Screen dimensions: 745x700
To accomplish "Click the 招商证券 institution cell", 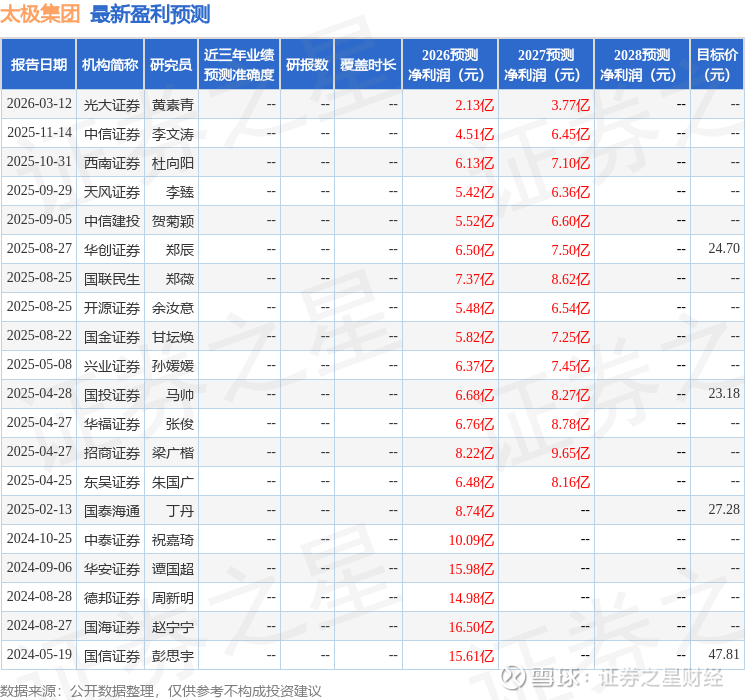I will (x=112, y=453).
